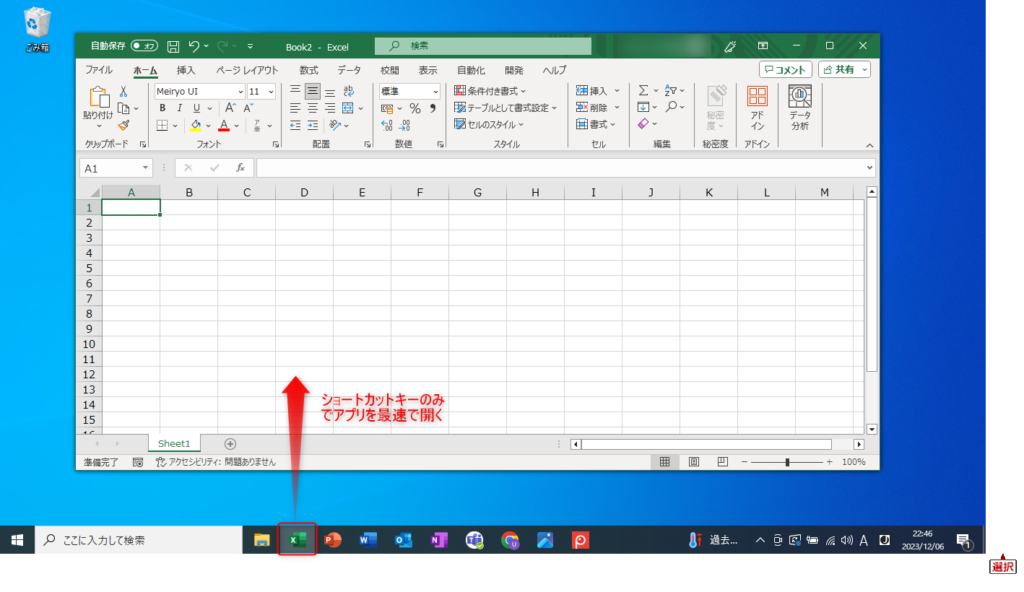Screen dimensions: 1024x592
Task: Open the Name Box dropdown arrow
Action: tap(145, 168)
